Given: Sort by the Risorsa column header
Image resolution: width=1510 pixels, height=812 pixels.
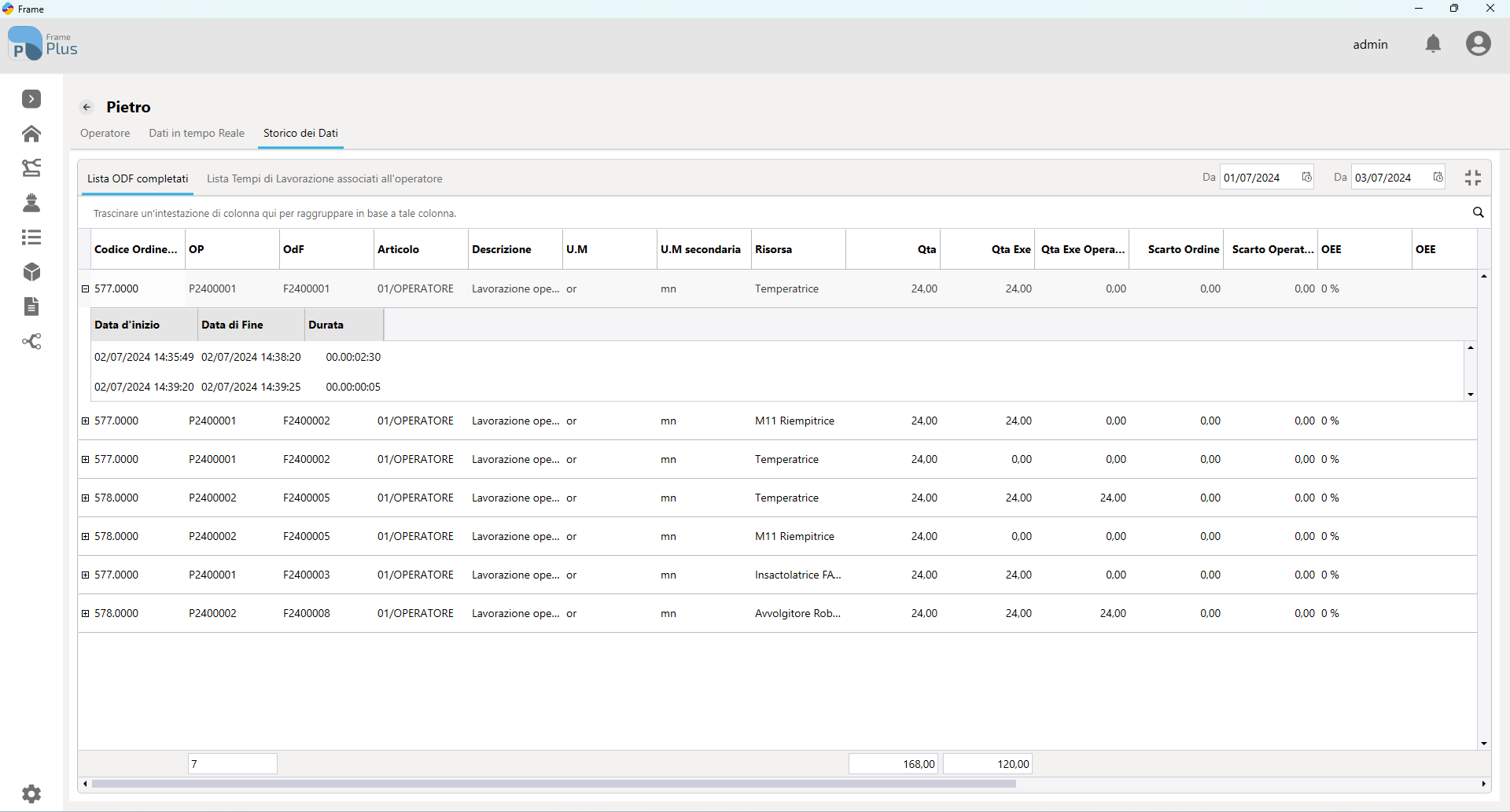Looking at the screenshot, I should pos(799,249).
